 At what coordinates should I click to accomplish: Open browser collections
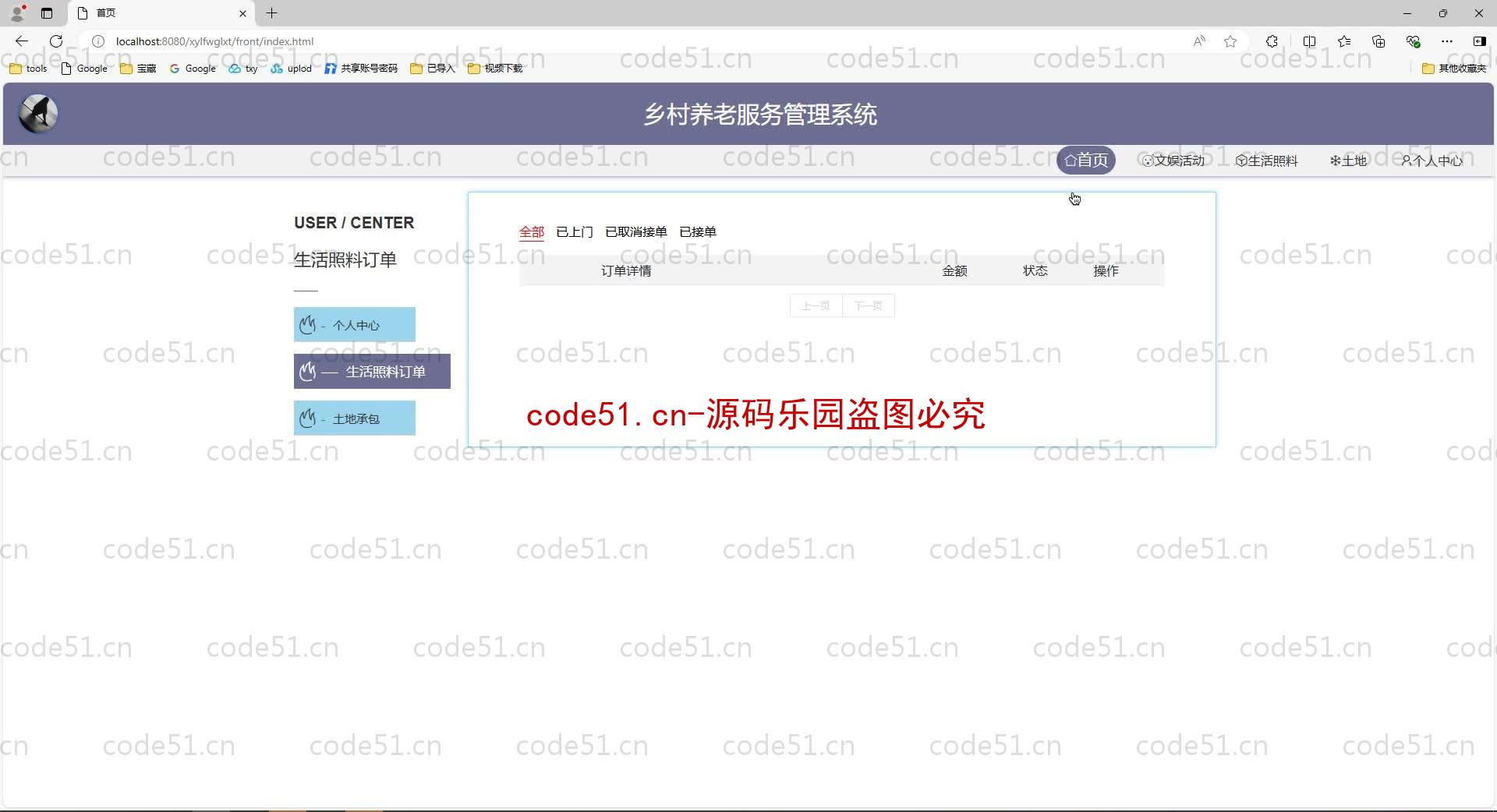(1378, 41)
